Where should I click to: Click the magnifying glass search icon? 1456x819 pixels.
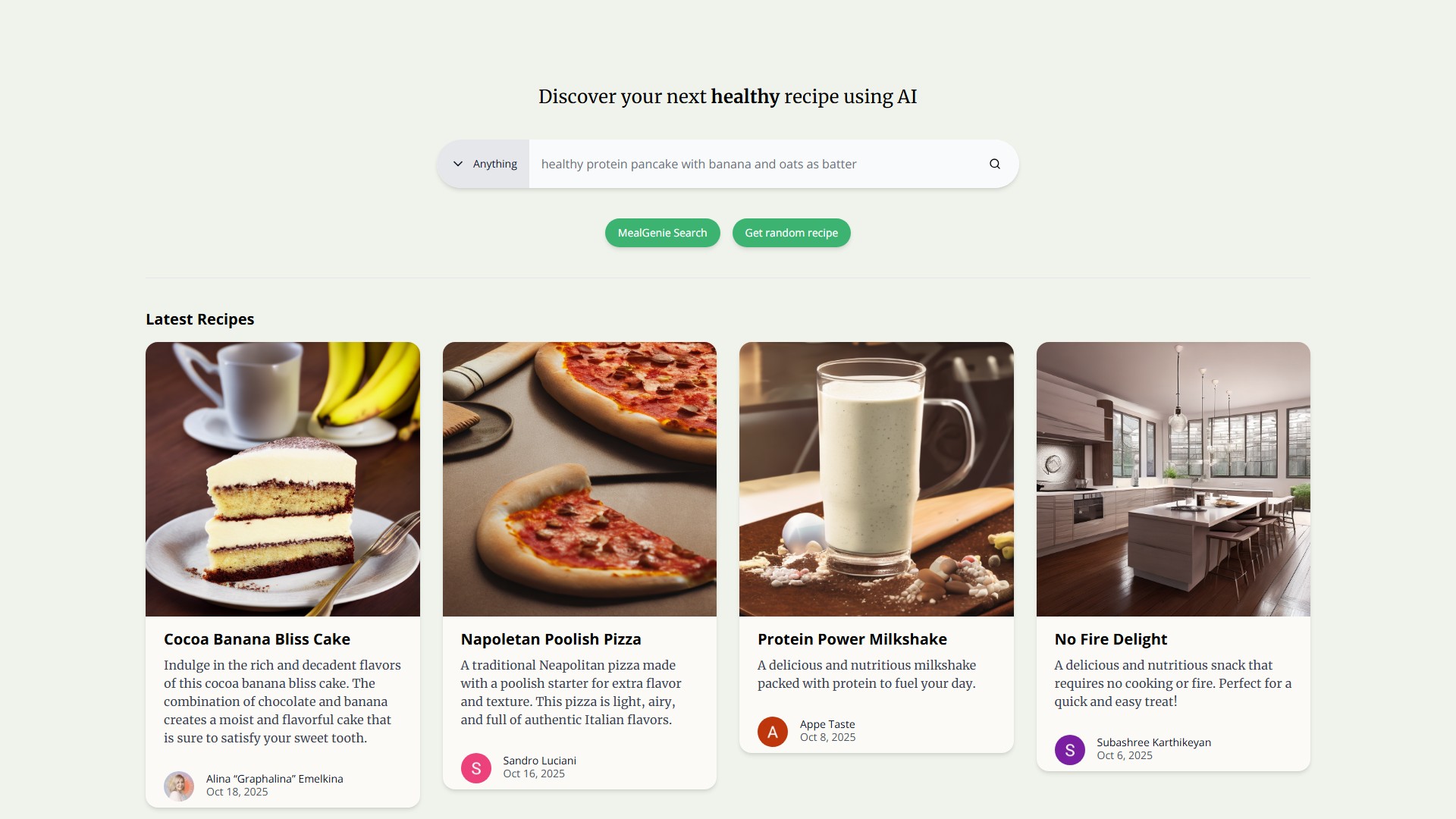[994, 164]
